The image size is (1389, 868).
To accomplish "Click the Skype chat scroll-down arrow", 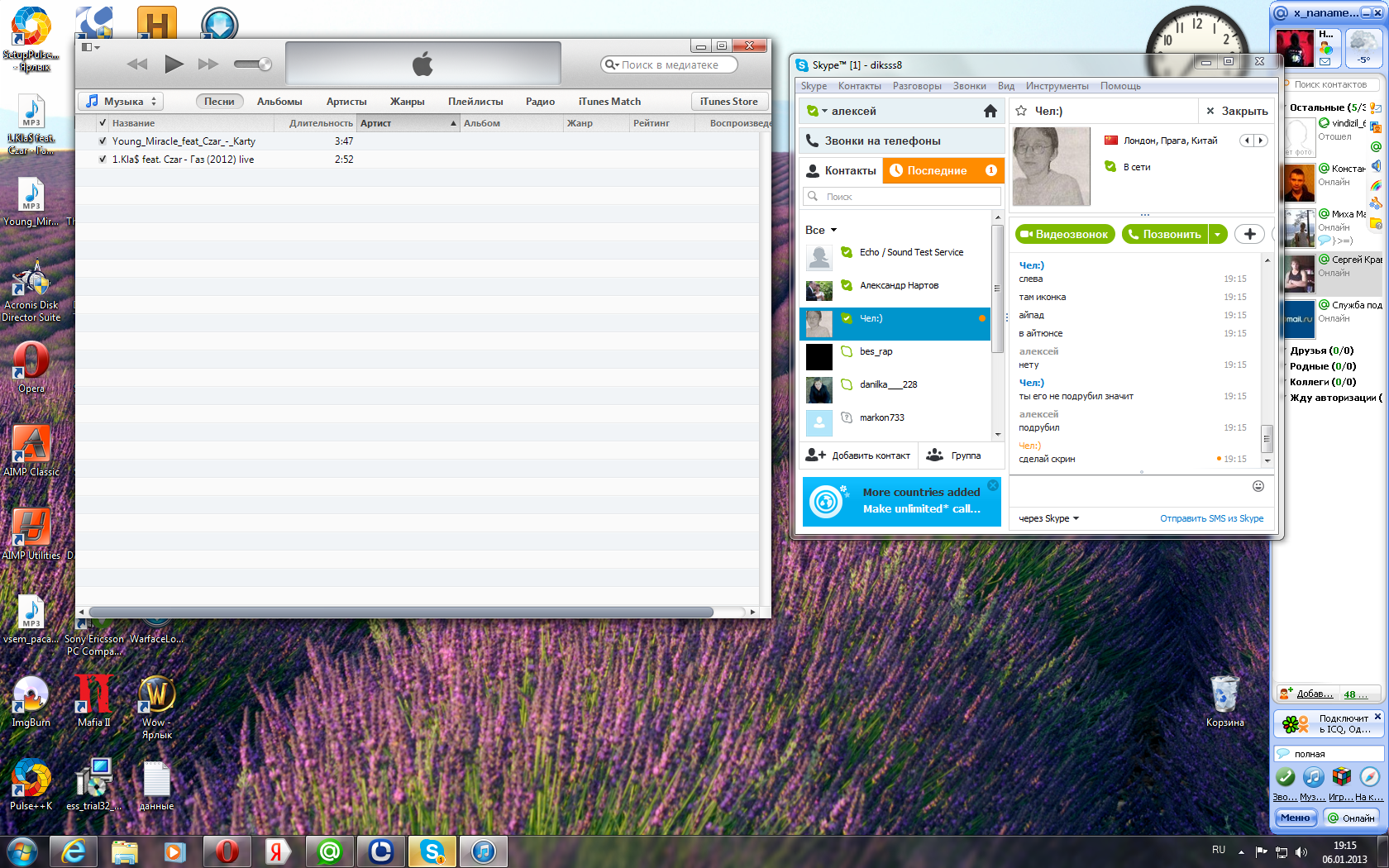I will tap(1267, 460).
